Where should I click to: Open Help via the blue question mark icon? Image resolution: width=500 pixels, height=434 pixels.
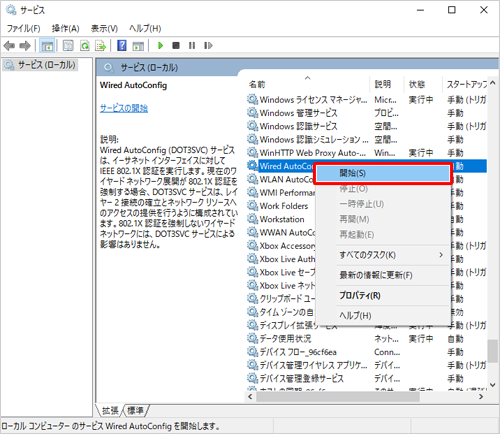(122, 45)
